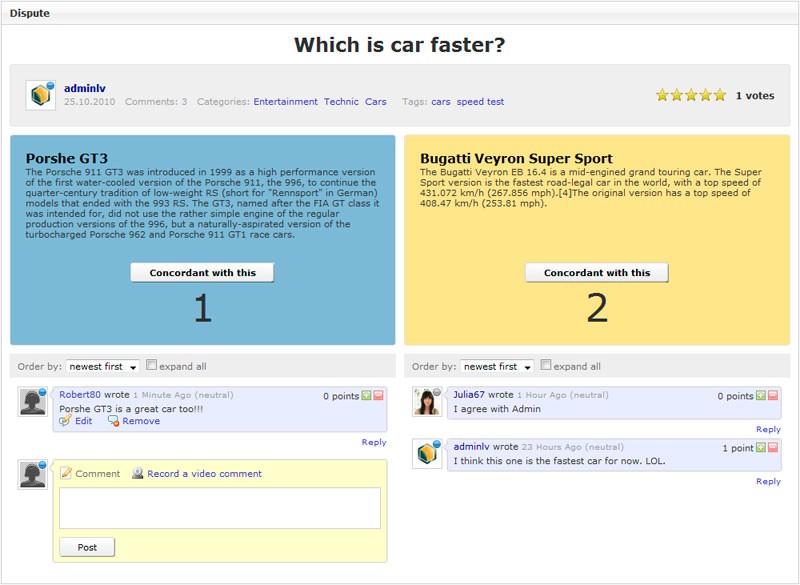Open adminlv's avatar beside the fastest-car comment
800x585 pixels.
428,453
